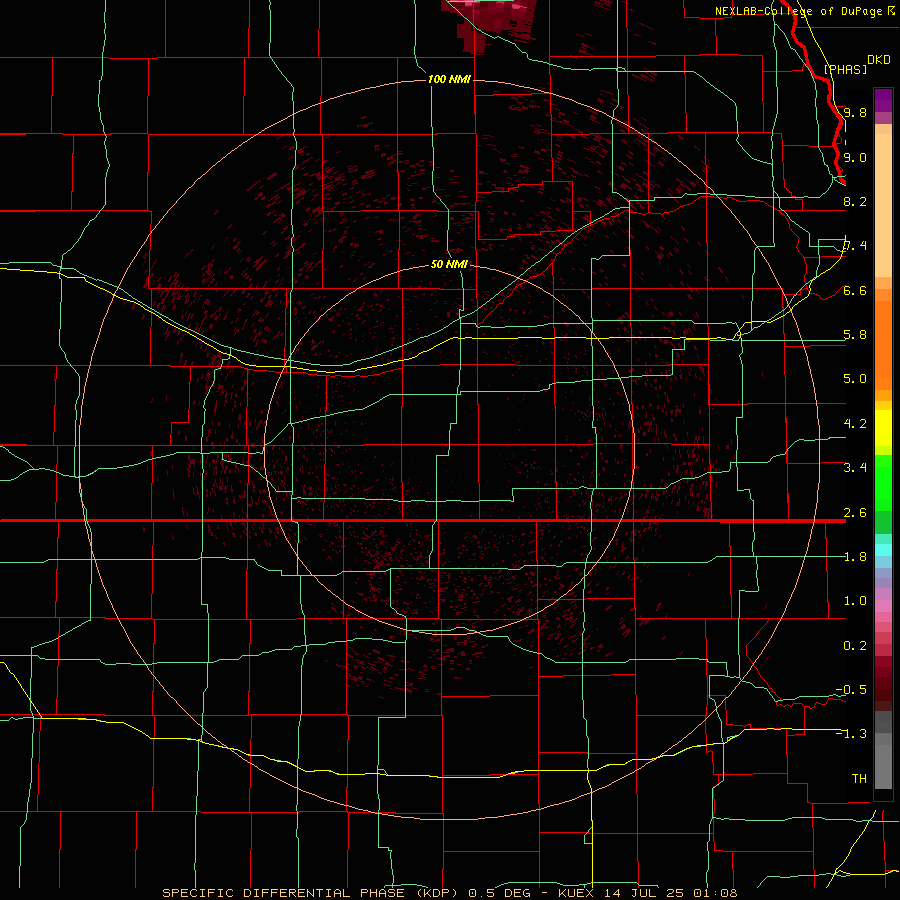Image resolution: width=900 pixels, height=900 pixels.
Task: Click the 50 NMI range ring label
Action: [x=449, y=265]
